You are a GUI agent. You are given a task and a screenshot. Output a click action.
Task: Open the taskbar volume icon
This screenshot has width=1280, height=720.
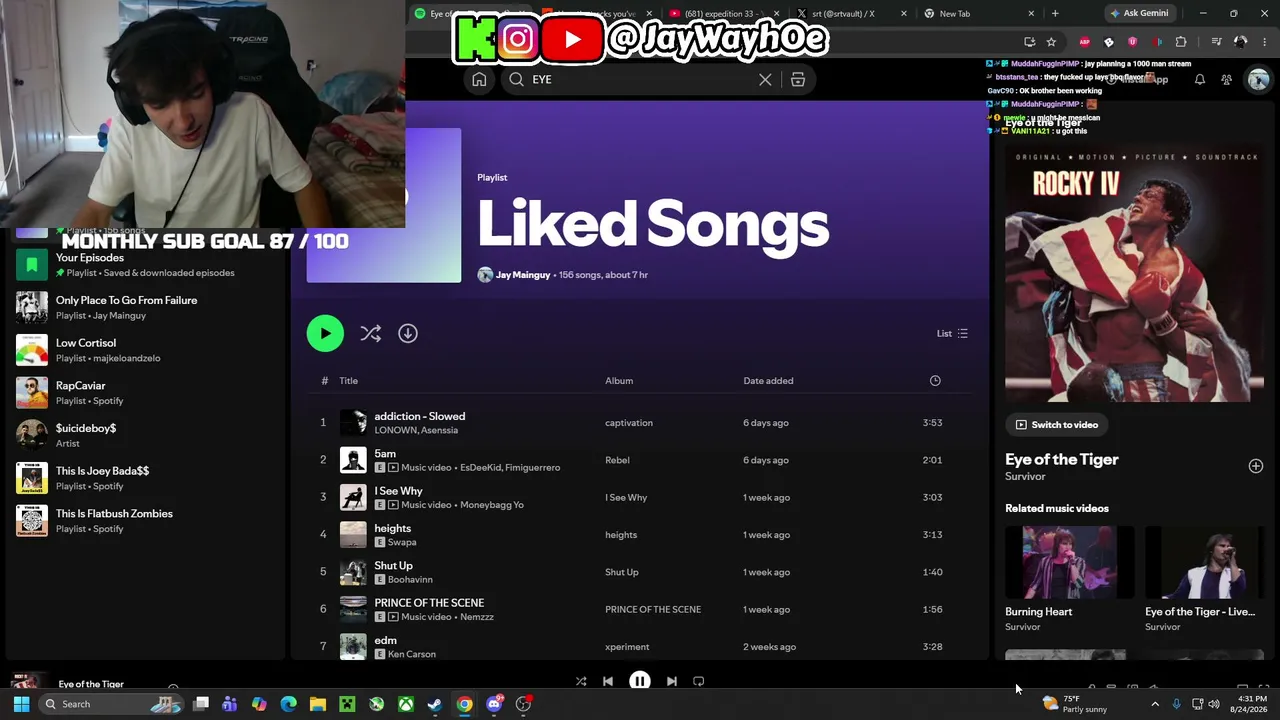pyautogui.click(x=1214, y=704)
